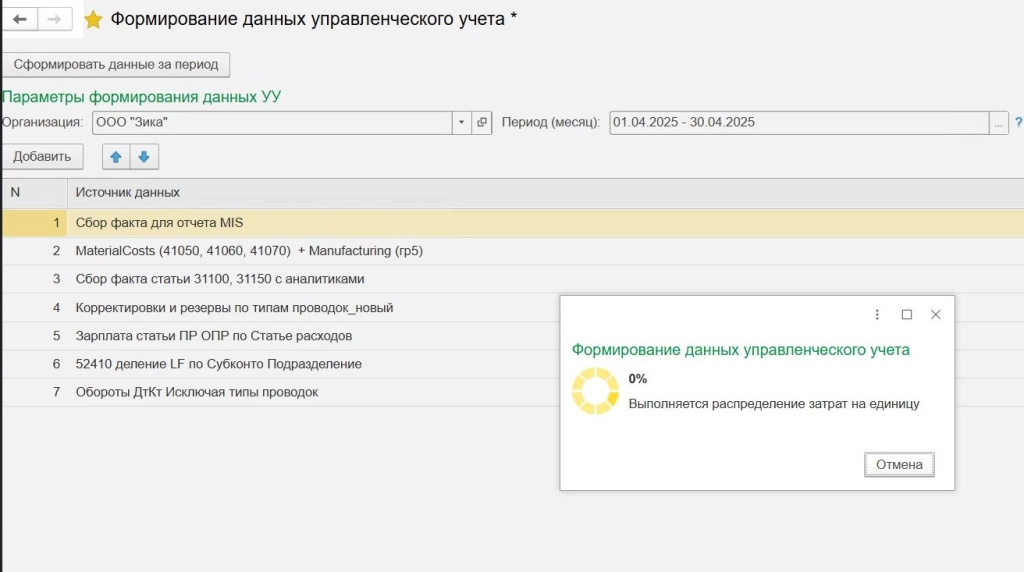The image size is (1024, 572).
Task: Select row Корректировки и резервы по типам проводок_новый
Action: 281,308
